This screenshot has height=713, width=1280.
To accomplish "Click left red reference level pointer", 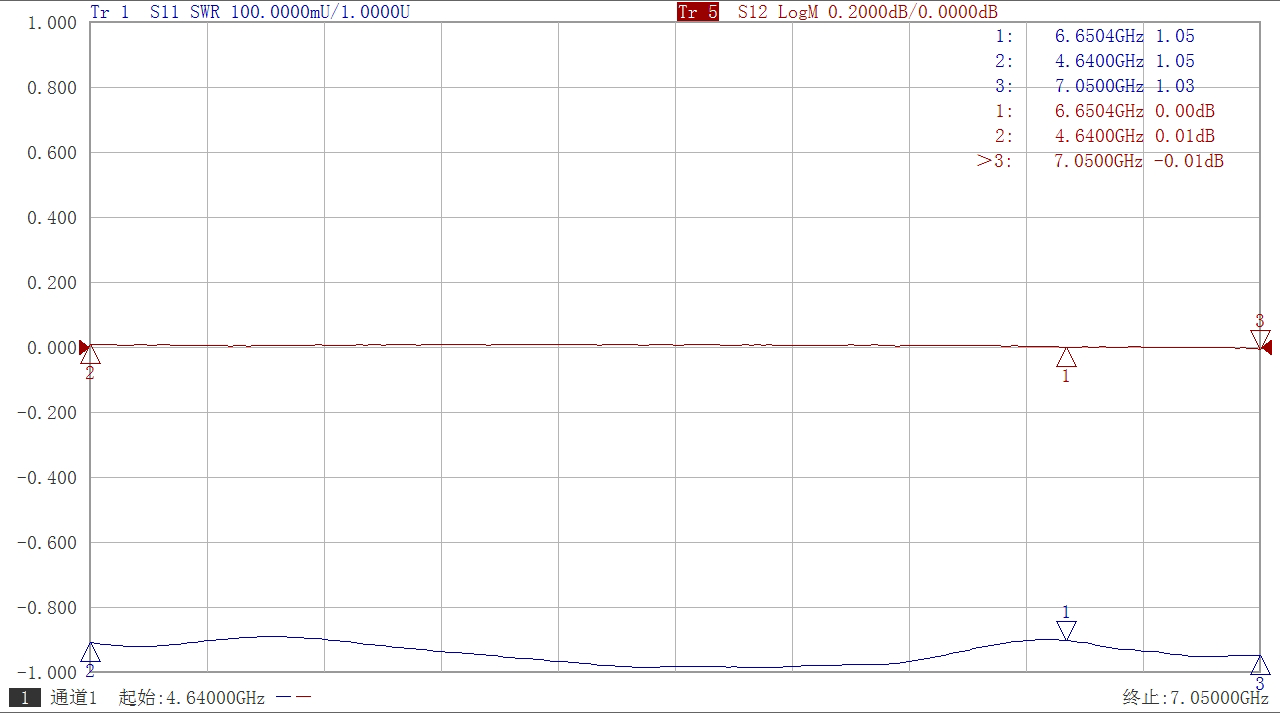I will [84, 347].
